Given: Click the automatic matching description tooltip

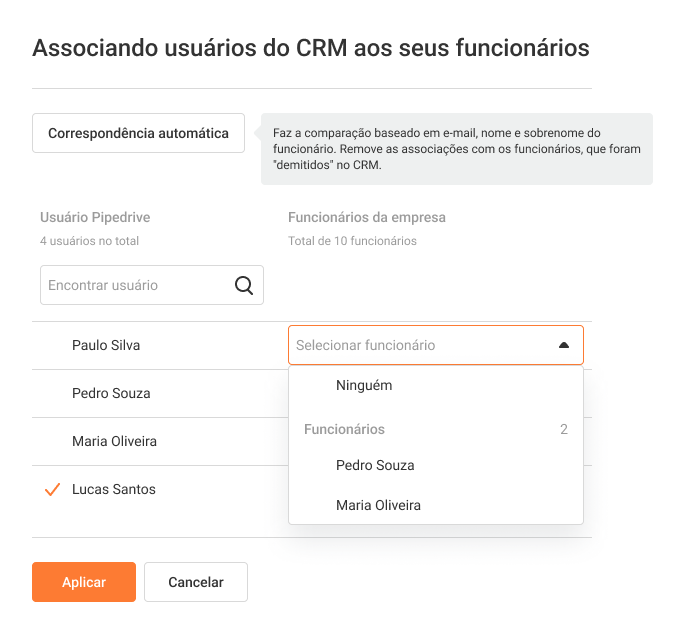Looking at the screenshot, I should click(x=456, y=149).
